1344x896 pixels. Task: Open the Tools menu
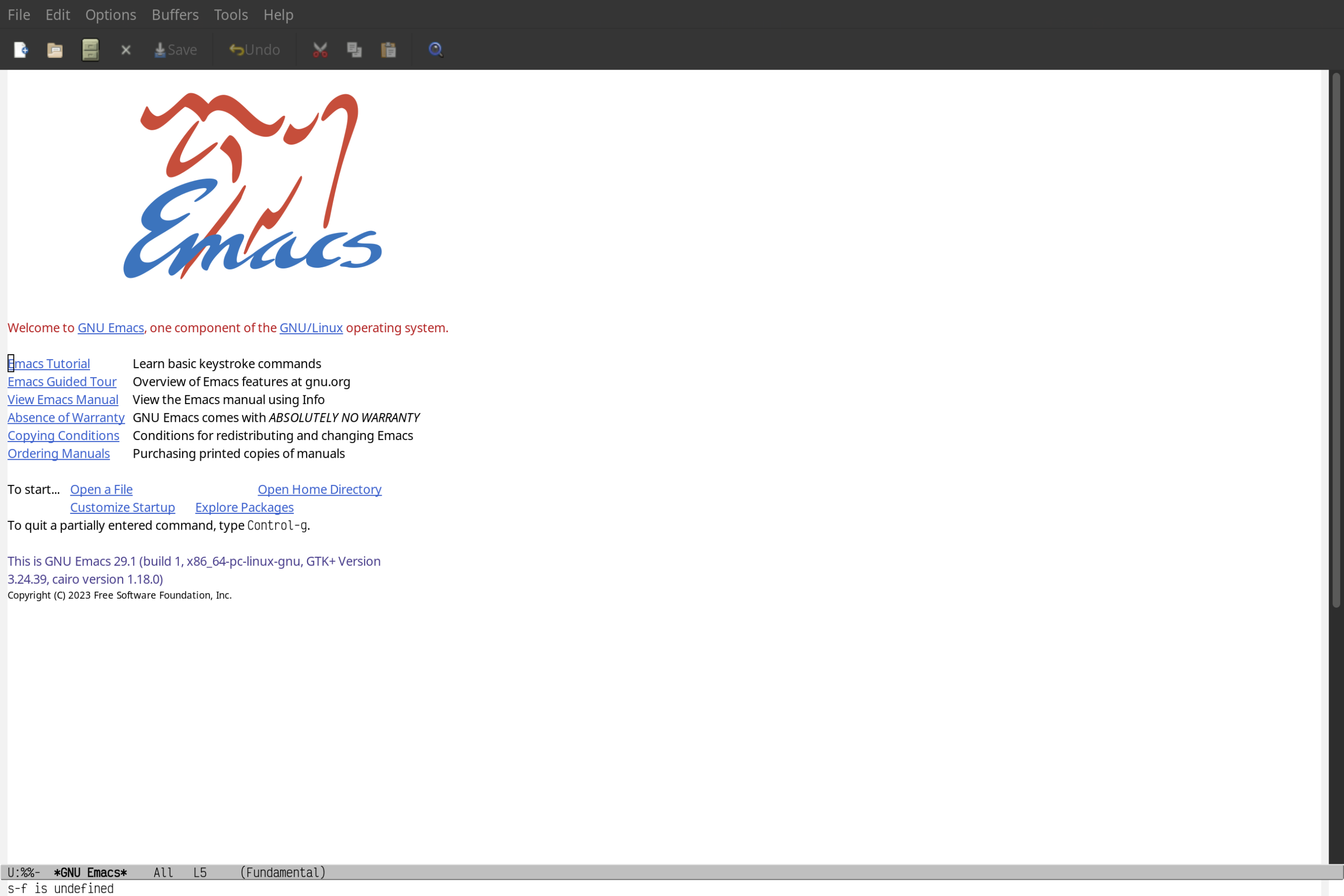(x=230, y=14)
